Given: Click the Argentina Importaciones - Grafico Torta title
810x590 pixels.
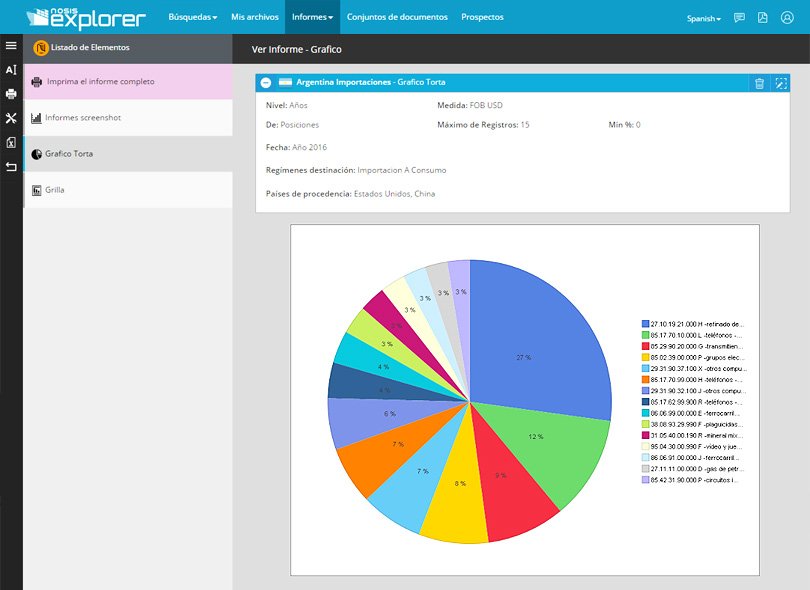Looking at the screenshot, I should 370,82.
